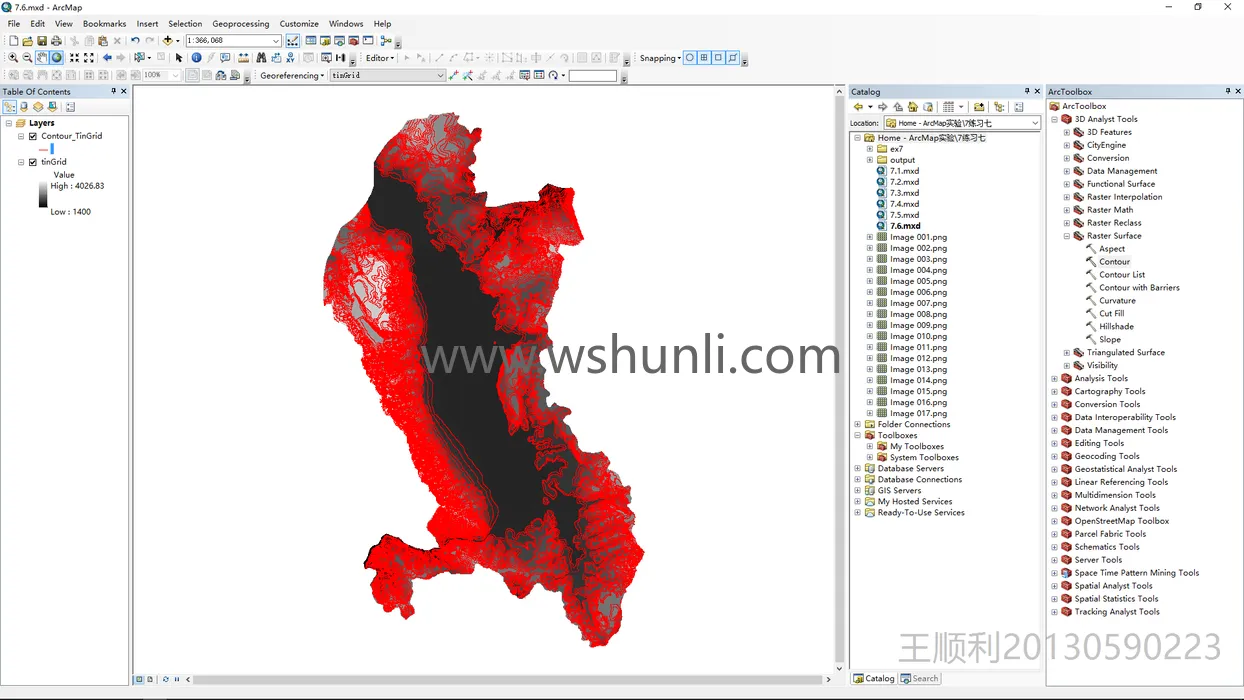The width and height of the screenshot is (1244, 700).
Task: Click the Add Control Points georeferencing icon
Action: pos(454,75)
